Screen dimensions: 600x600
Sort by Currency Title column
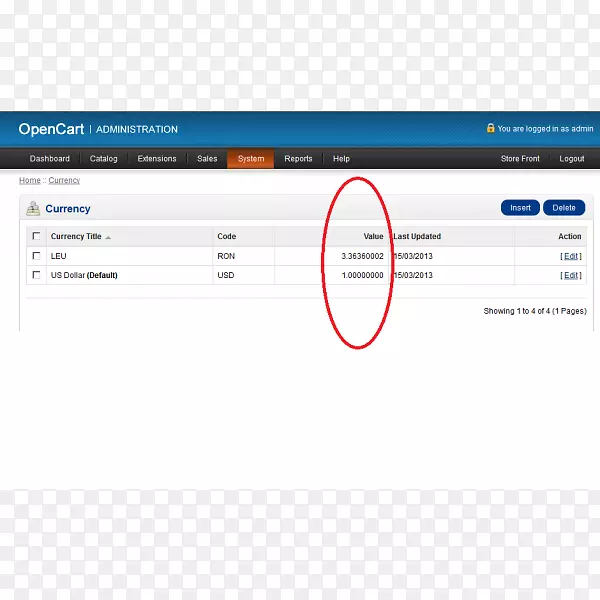[76, 236]
